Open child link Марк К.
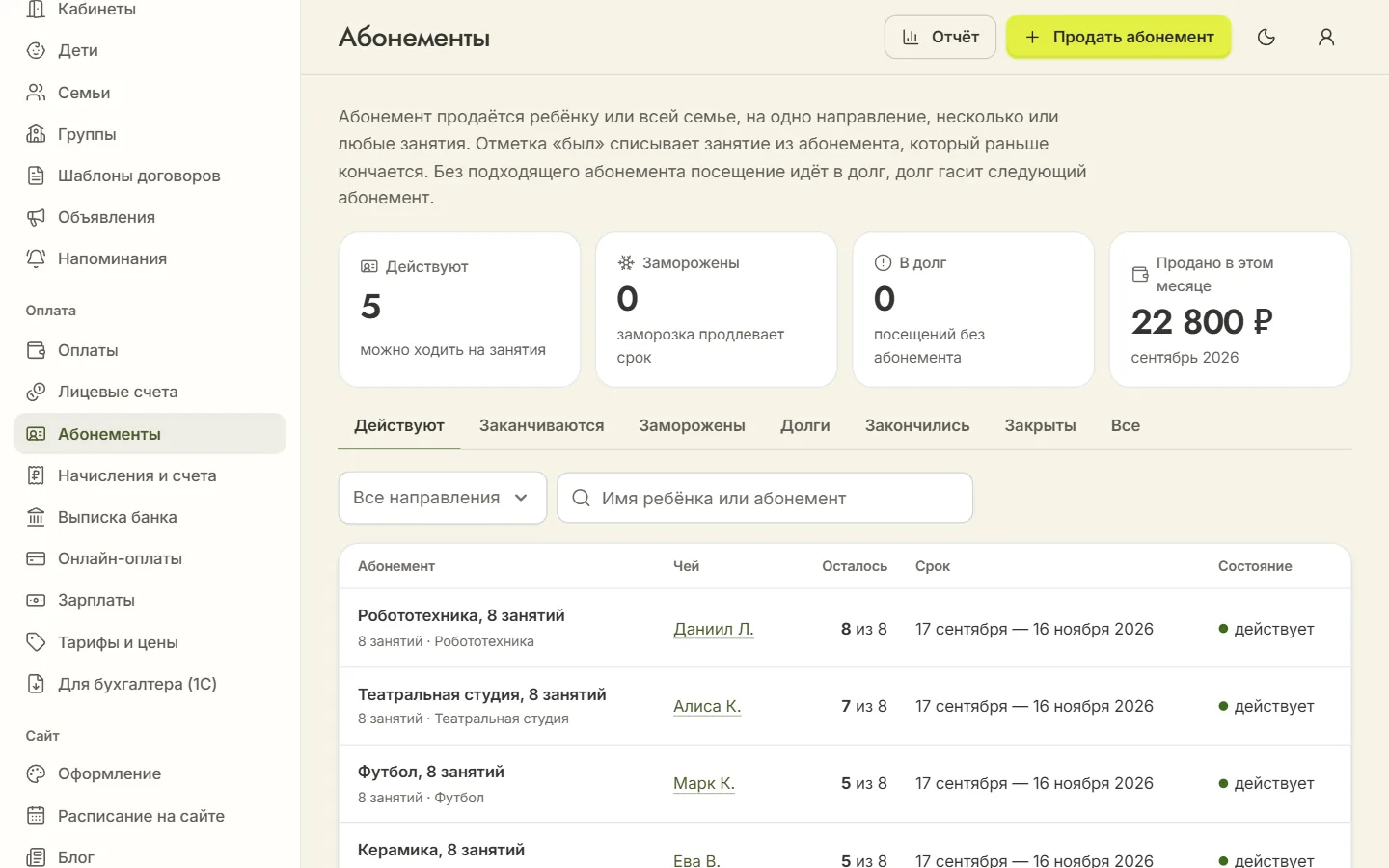The height and width of the screenshot is (868, 1389). [704, 783]
